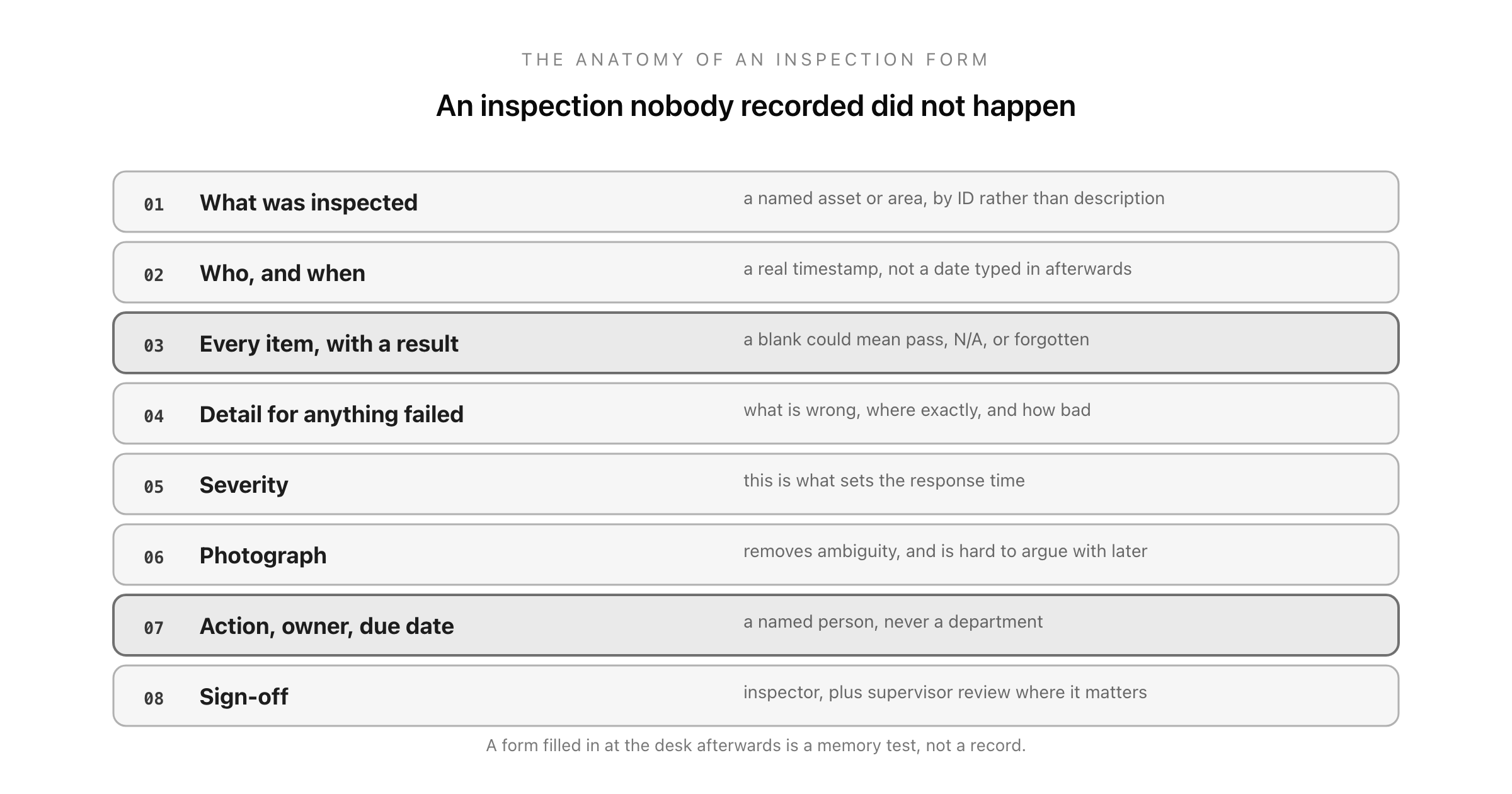Screen dimensions: 1512x794
Task: Click the number 08 label
Action: (x=154, y=698)
